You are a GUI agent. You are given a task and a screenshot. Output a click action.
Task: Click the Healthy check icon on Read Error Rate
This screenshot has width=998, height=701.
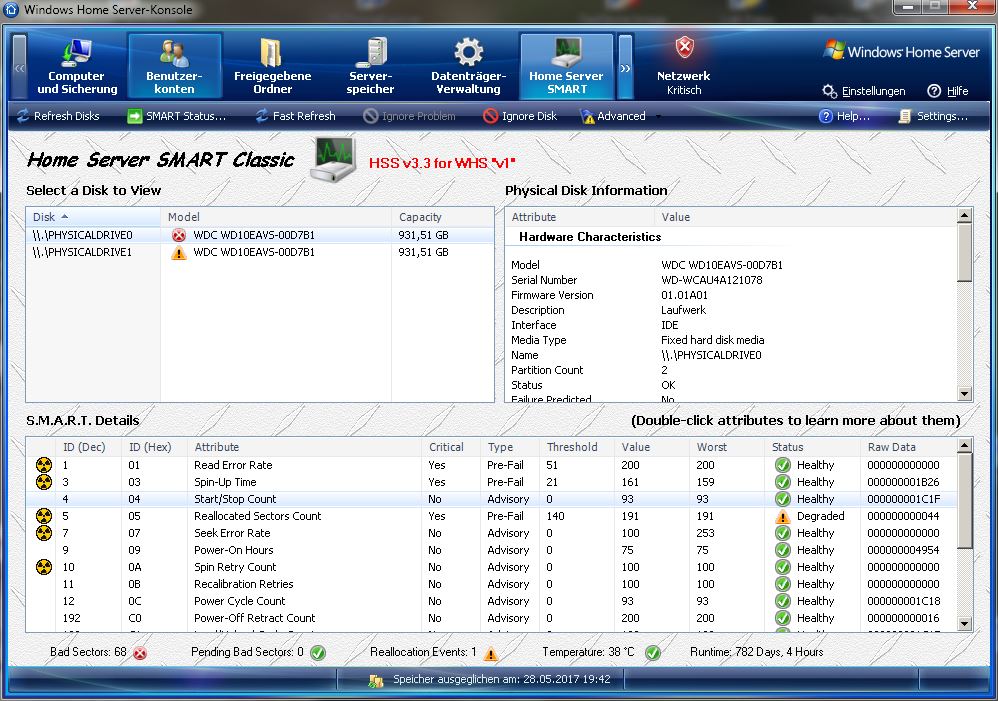pos(783,465)
